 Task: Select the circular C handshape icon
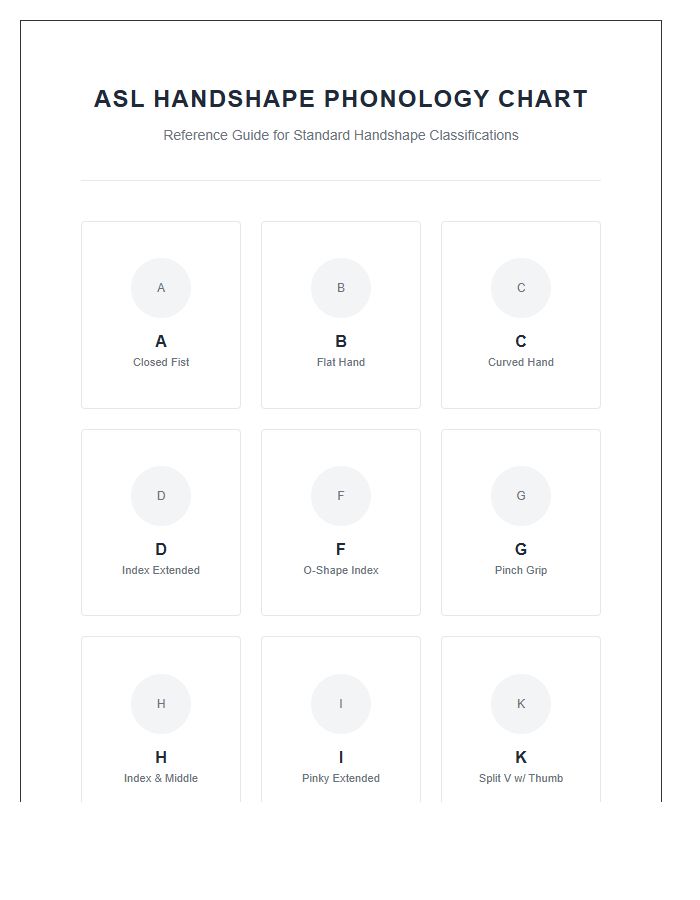click(x=521, y=288)
